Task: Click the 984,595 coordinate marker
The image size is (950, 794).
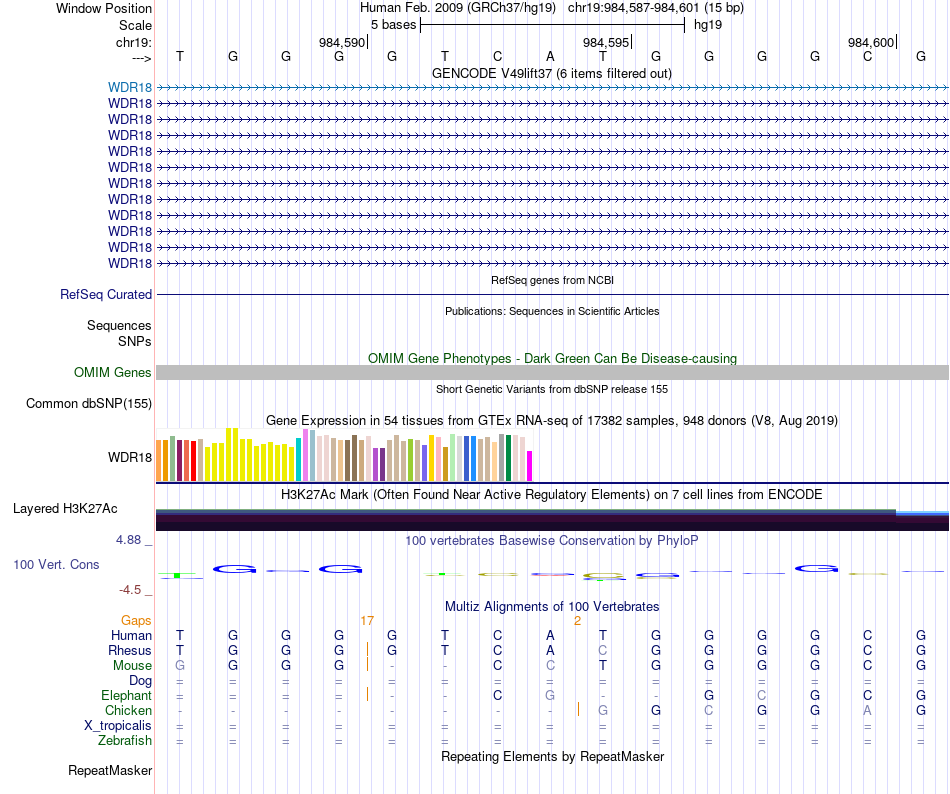Action: [x=607, y=42]
